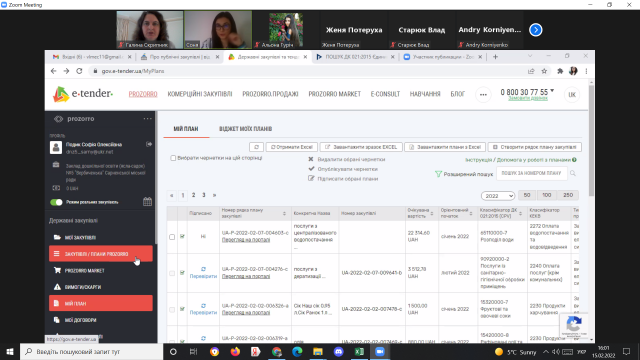640x360 pixels.
Task: Open Перегляд на порталі for UA-P-2022-02-07-004605-c
Action: 246,240
